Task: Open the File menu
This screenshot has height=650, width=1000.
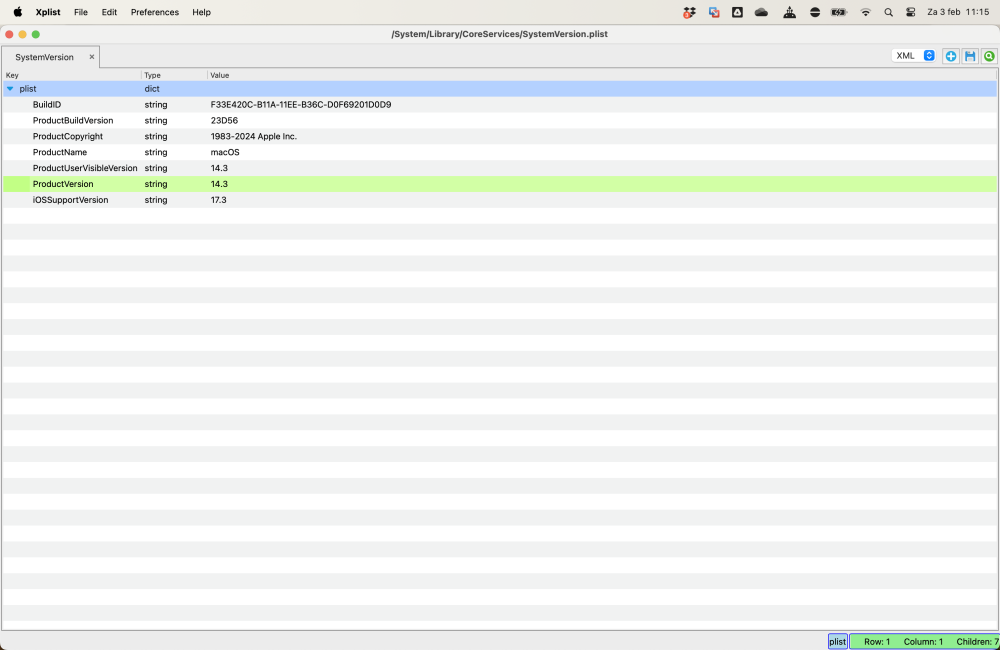Action: tap(80, 12)
